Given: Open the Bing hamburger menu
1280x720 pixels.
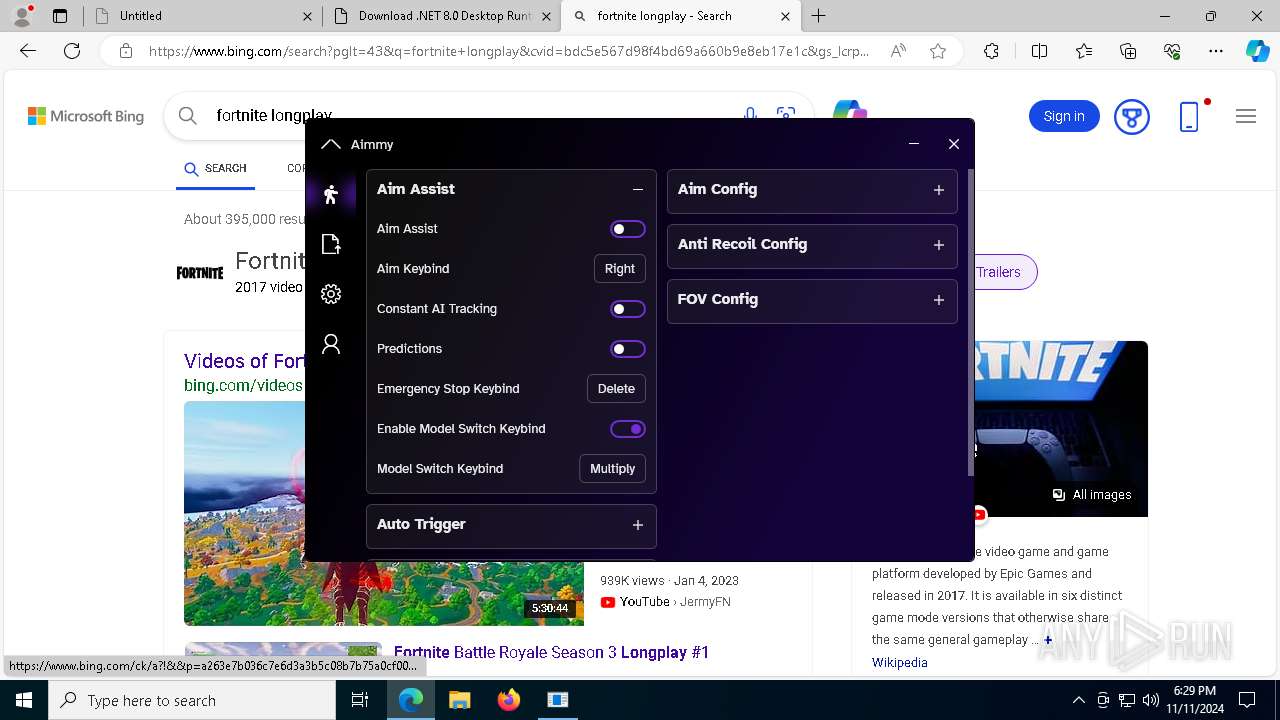Looking at the screenshot, I should click(1246, 117).
